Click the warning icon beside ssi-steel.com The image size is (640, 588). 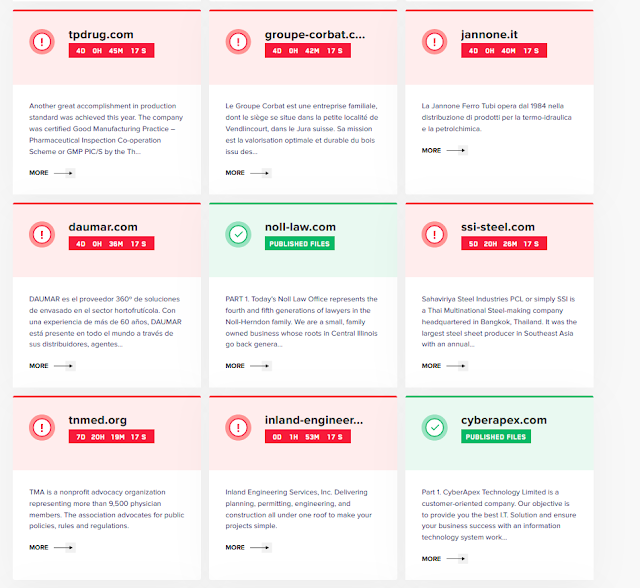click(434, 235)
